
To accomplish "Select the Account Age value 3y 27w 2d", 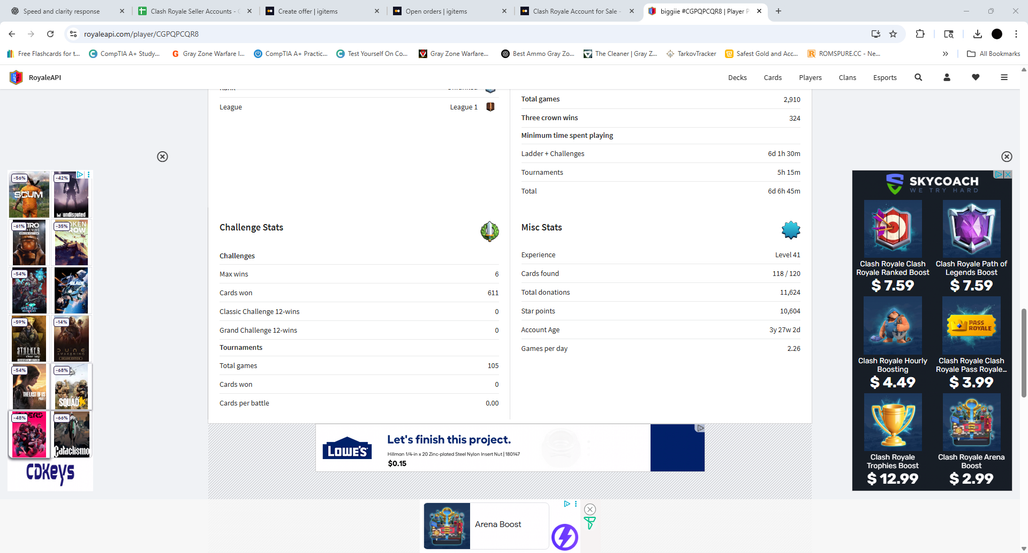I will tap(784, 330).
